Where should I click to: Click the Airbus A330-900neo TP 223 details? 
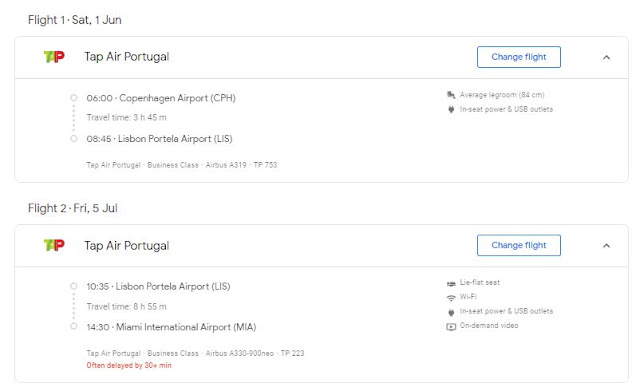point(255,353)
